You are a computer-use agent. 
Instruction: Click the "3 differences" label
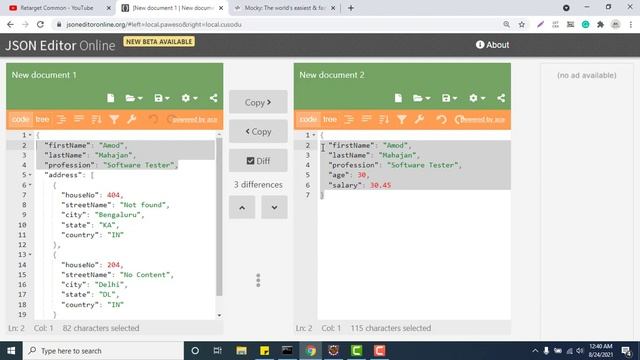point(258,184)
